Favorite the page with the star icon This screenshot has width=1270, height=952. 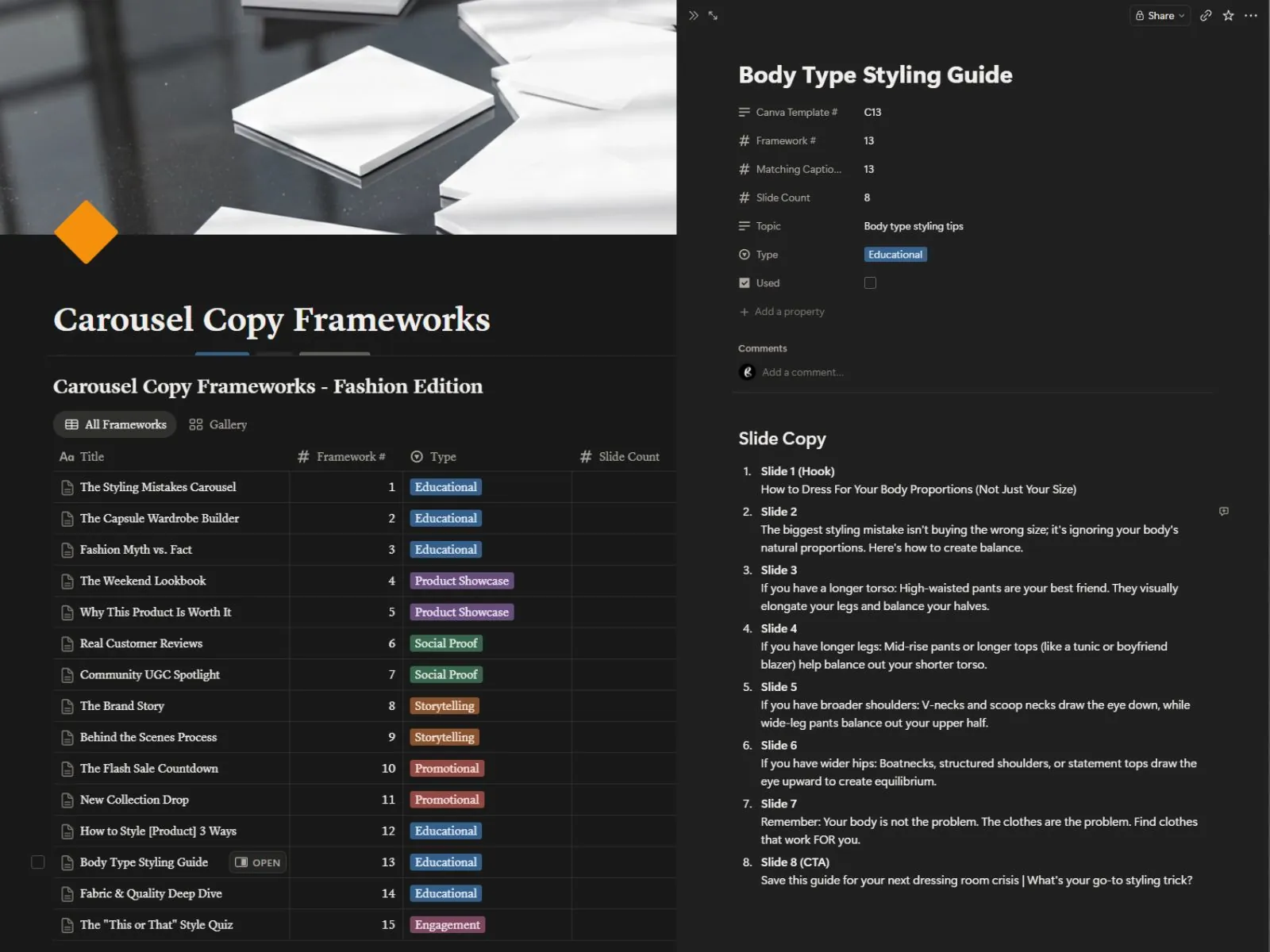coord(1228,15)
